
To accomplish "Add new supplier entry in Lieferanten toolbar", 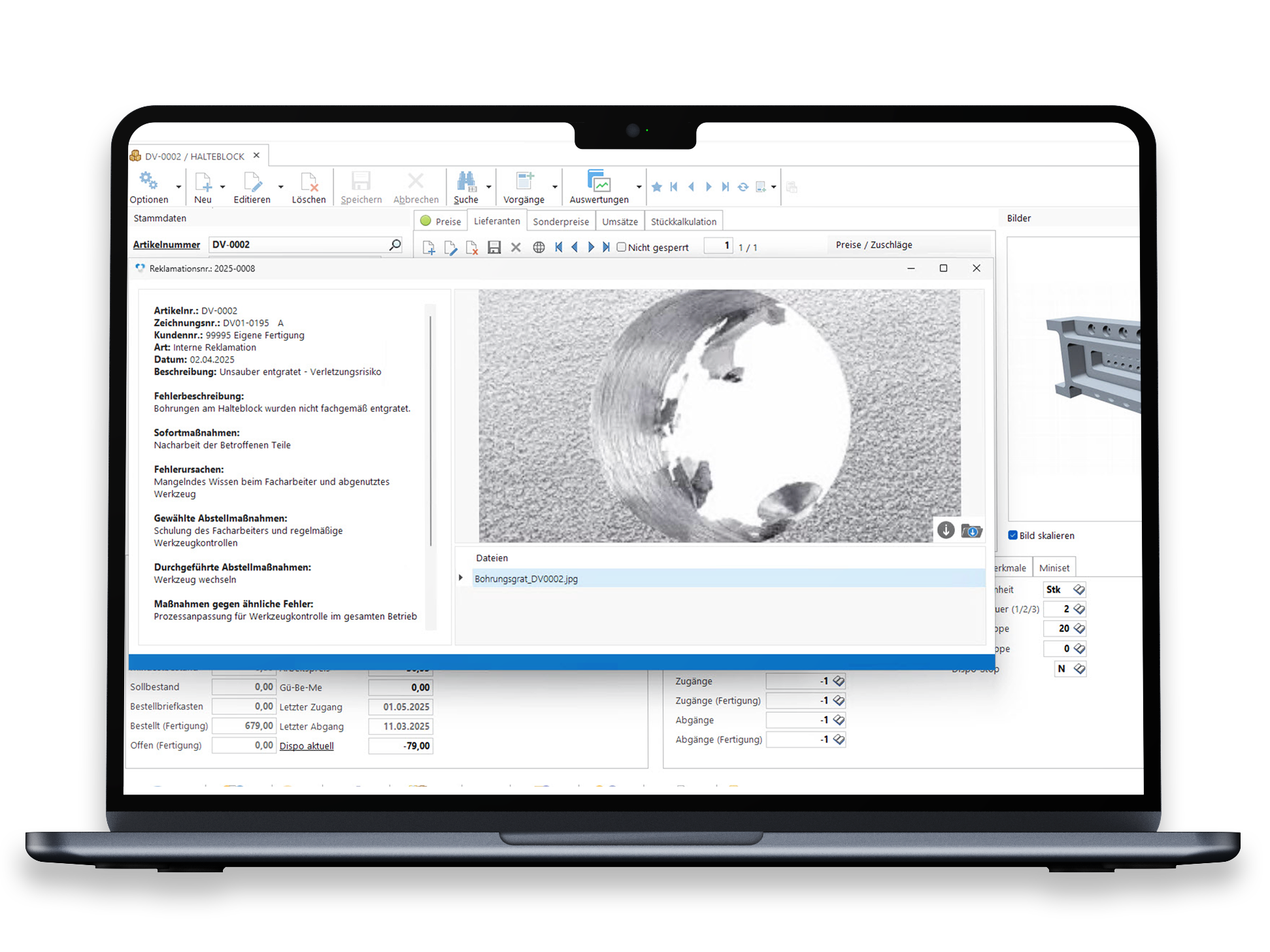I will coord(429,247).
